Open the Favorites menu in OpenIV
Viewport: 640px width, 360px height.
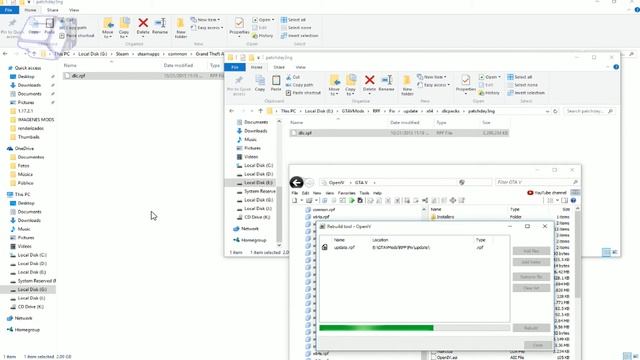click(x=347, y=193)
